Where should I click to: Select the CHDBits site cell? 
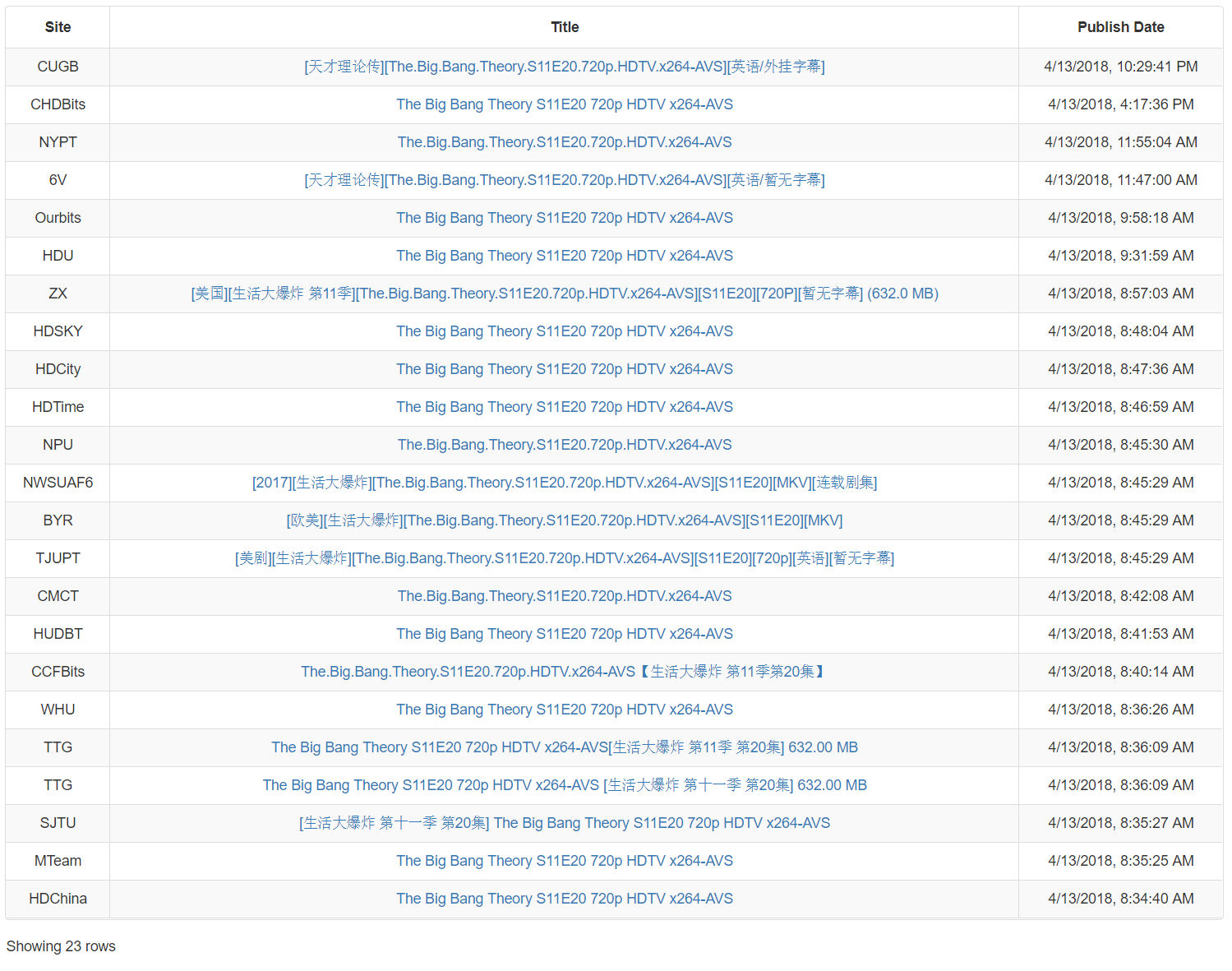pos(58,104)
